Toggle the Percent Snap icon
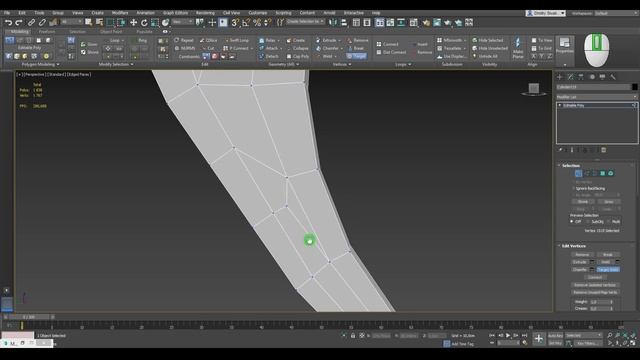Image resolution: width=640 pixels, height=360 pixels. 257,22
